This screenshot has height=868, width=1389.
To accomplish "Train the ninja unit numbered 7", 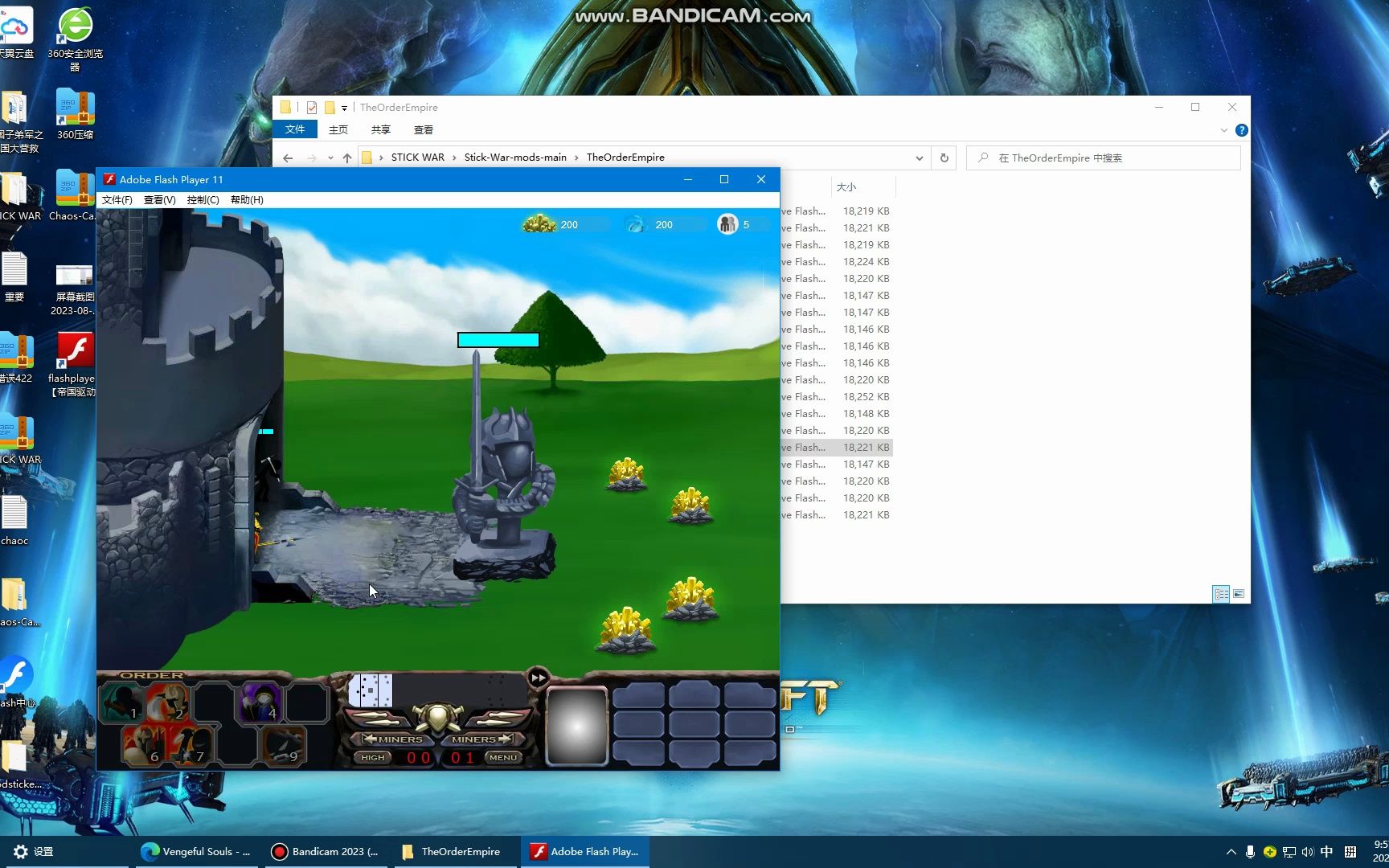I will [x=191, y=745].
